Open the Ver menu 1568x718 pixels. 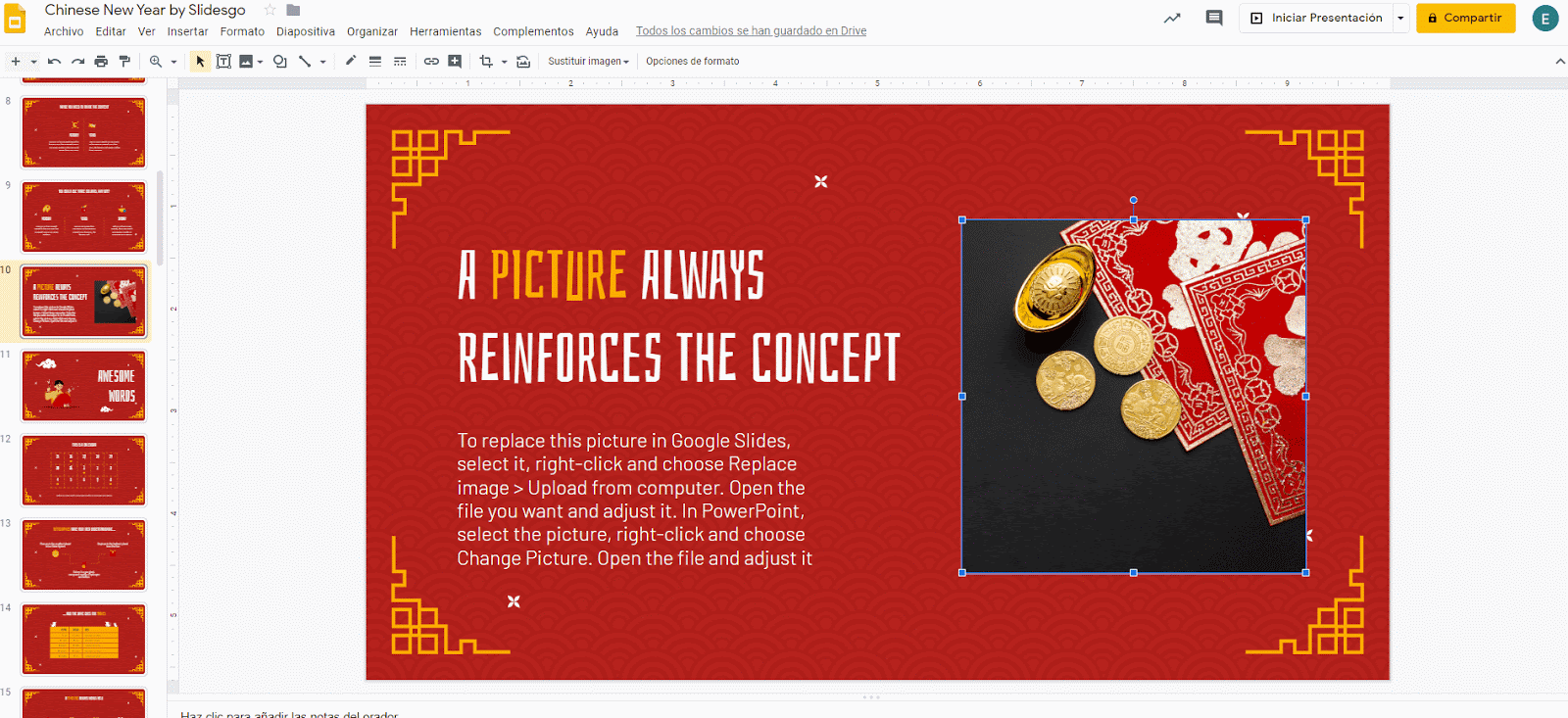(147, 31)
